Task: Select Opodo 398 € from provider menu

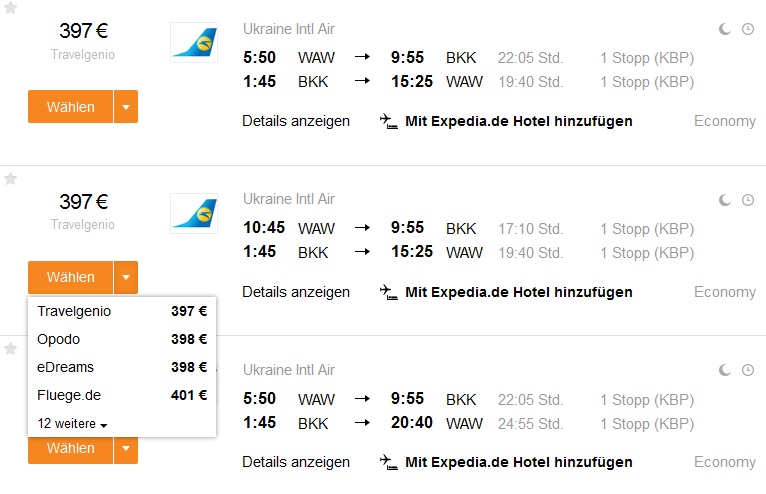Action: click(x=122, y=339)
